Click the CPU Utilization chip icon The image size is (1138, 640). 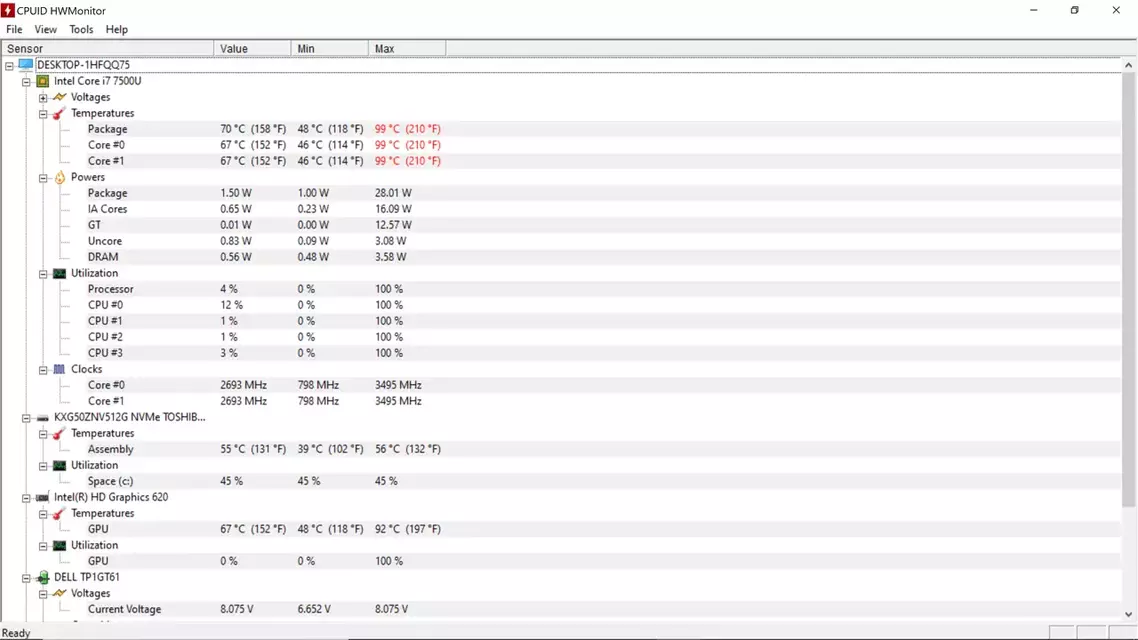[x=60, y=273]
